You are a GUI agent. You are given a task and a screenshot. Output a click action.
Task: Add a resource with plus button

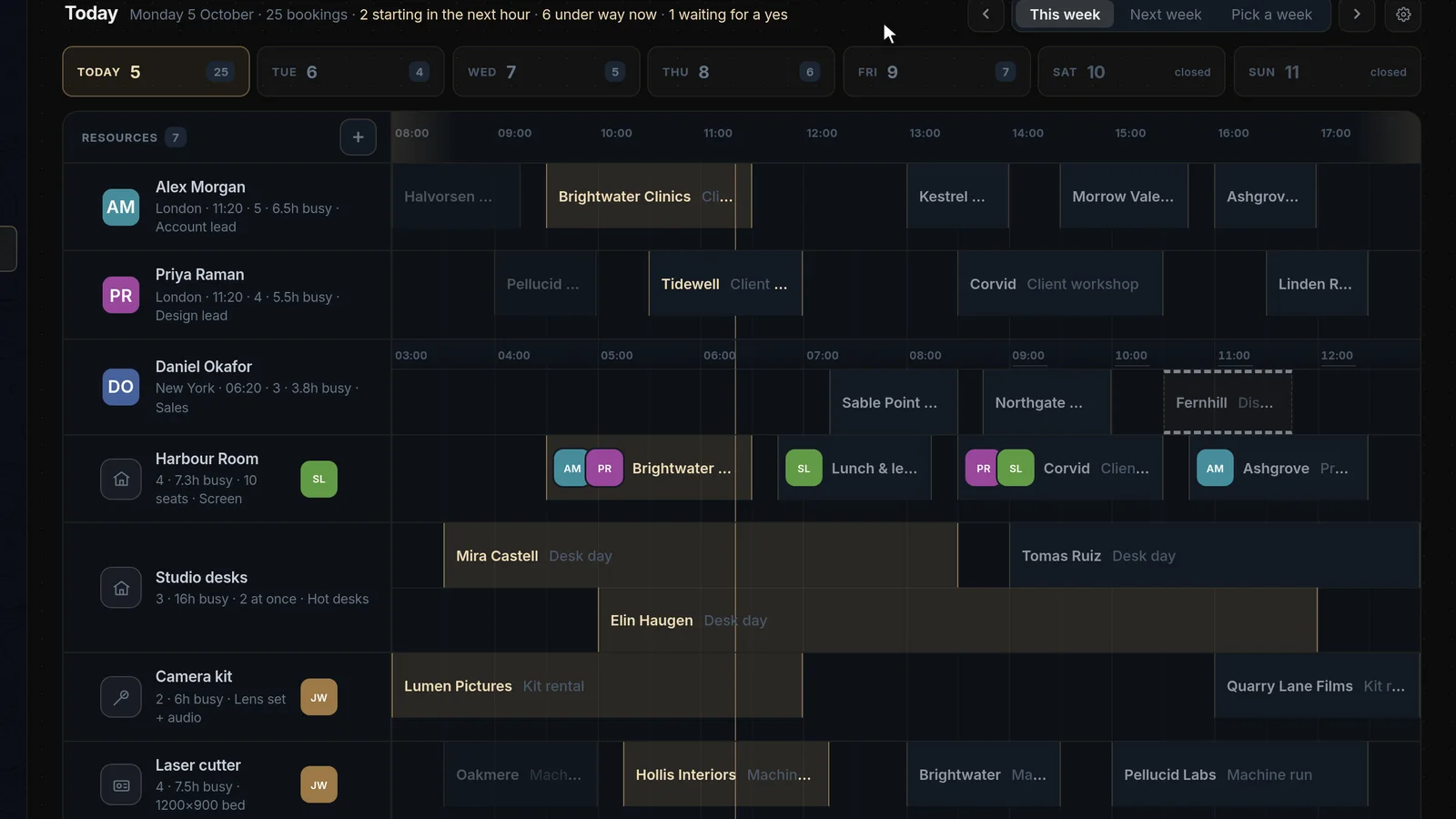[x=359, y=137]
